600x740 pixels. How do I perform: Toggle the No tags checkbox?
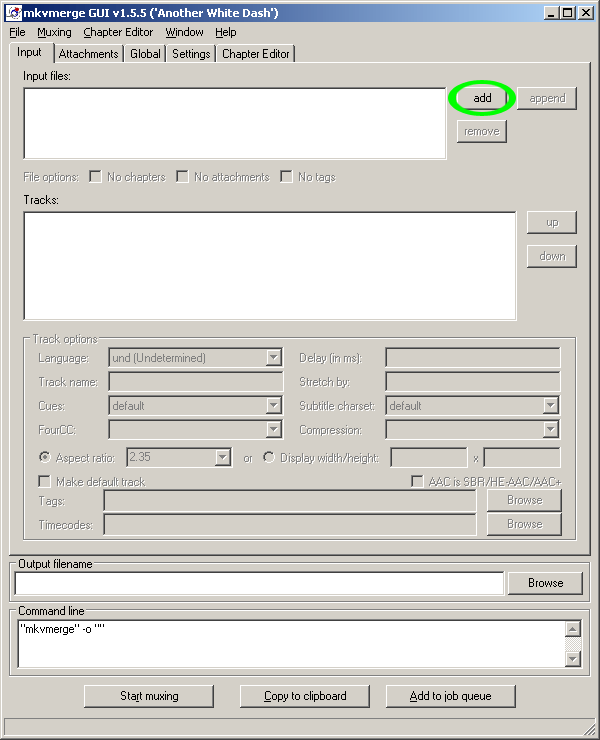(x=286, y=177)
